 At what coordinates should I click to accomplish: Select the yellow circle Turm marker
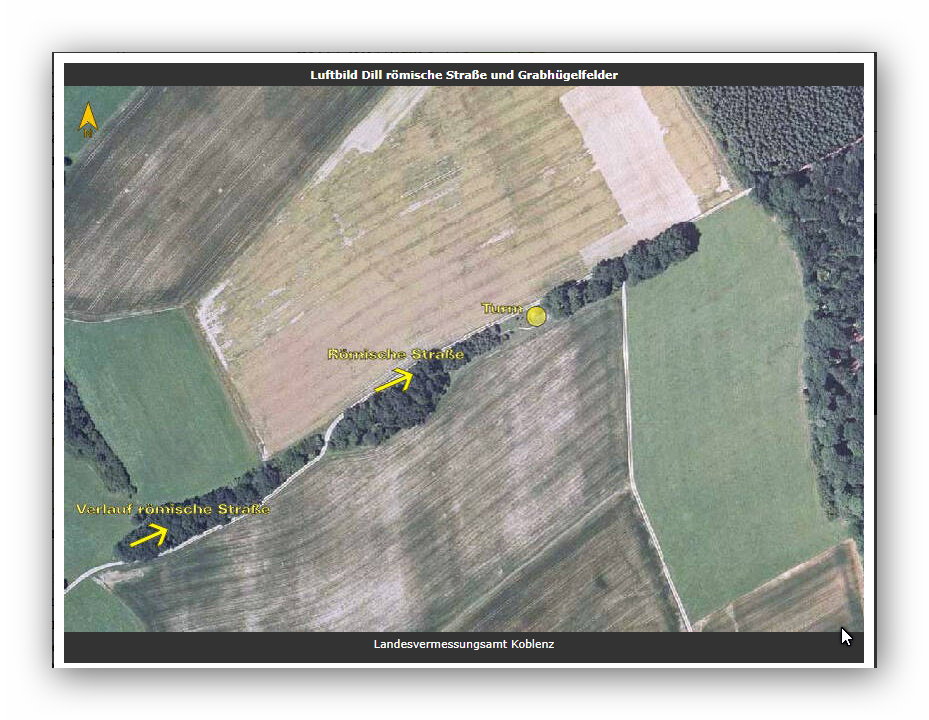coord(537,316)
